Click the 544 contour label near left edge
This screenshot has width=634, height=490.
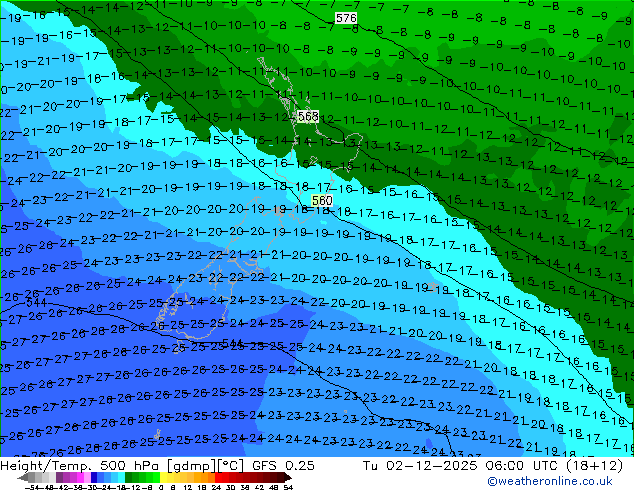pos(36,302)
